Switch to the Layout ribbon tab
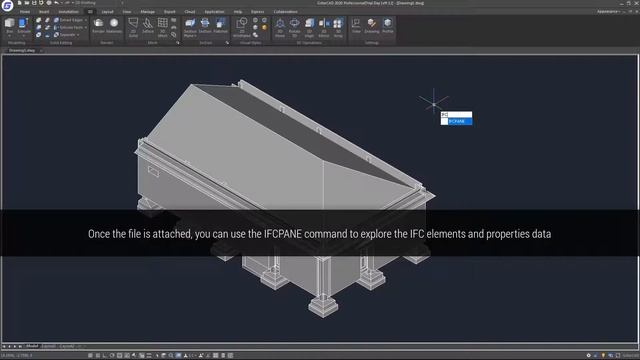 [107, 12]
